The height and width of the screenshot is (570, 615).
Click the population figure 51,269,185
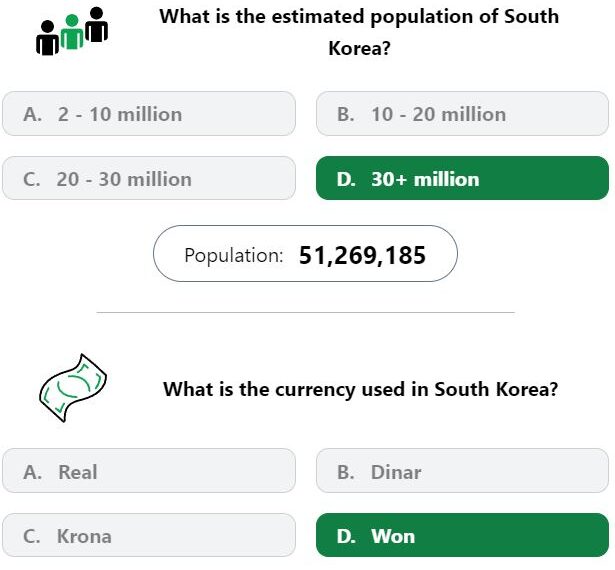click(x=362, y=255)
